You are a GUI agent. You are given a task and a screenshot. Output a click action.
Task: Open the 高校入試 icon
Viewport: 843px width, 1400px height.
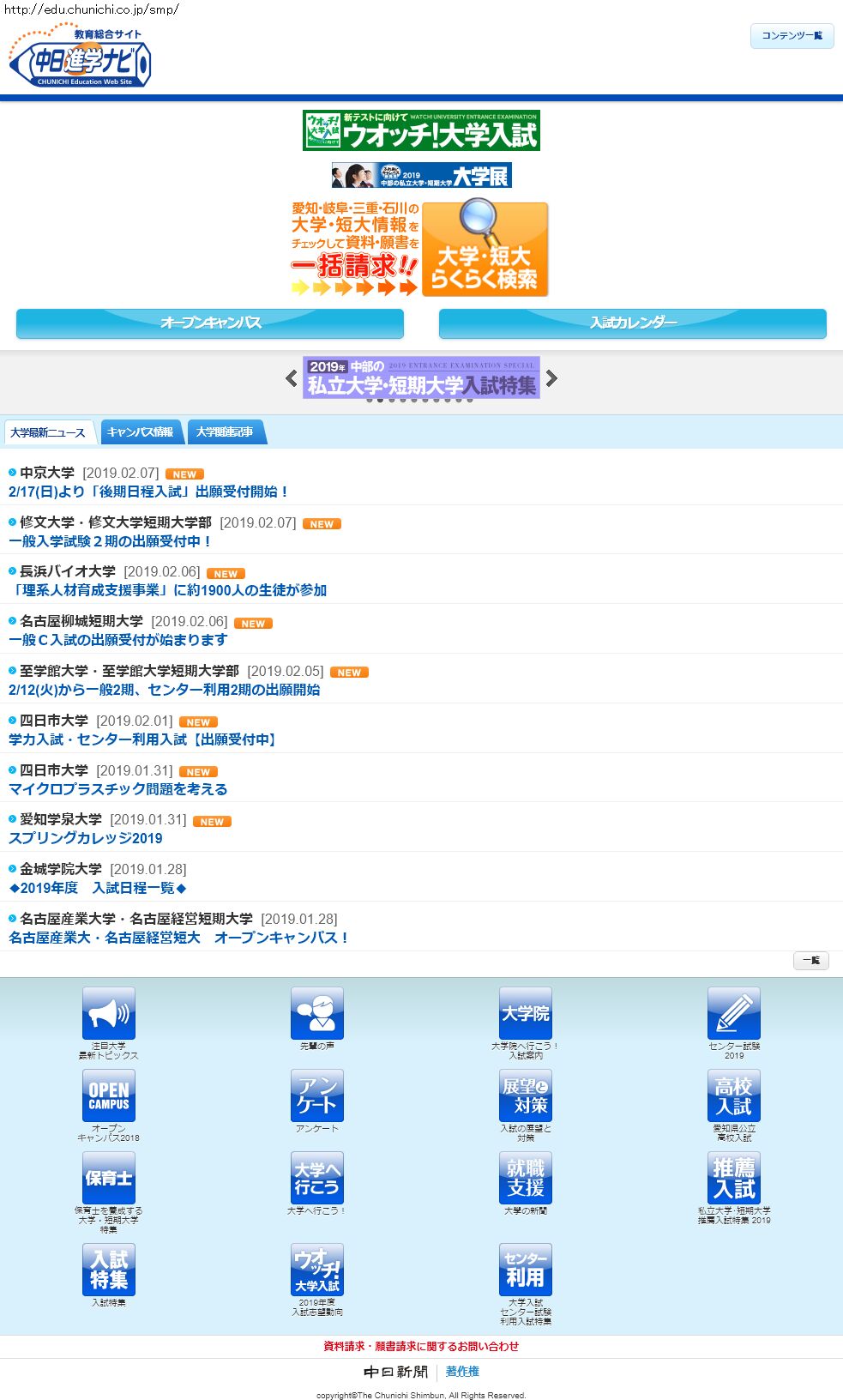coord(734,1095)
